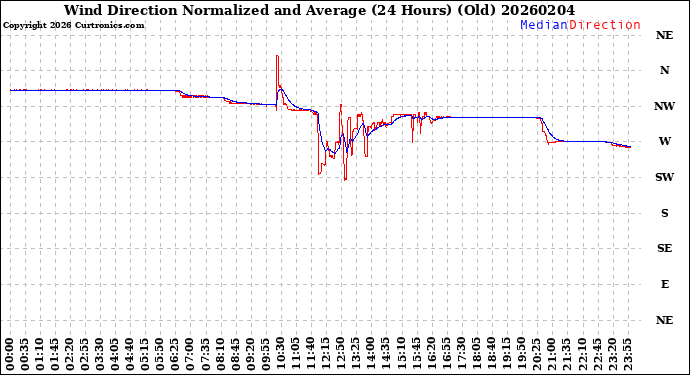Click the bottom NE axis label
Screen dimensions: 690x375
point(664,320)
